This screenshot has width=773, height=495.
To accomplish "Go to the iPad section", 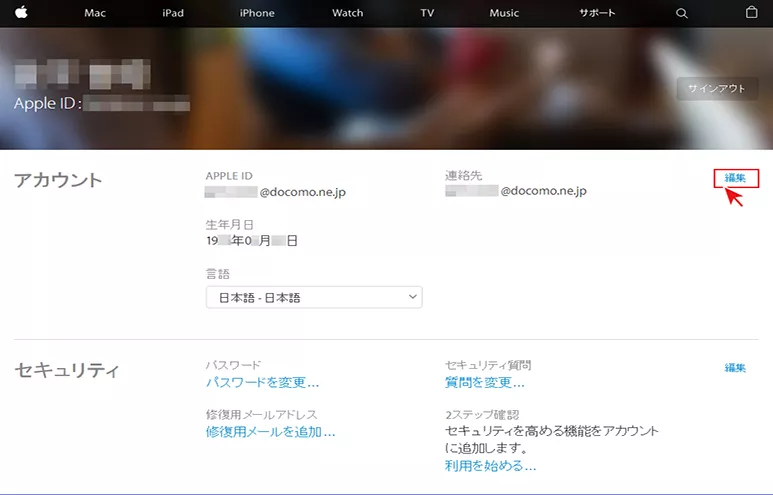I will point(174,13).
